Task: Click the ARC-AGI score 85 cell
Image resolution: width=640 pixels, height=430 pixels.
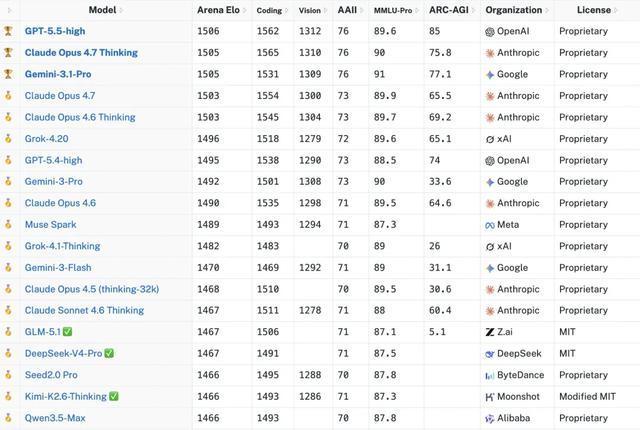Action: click(434, 31)
